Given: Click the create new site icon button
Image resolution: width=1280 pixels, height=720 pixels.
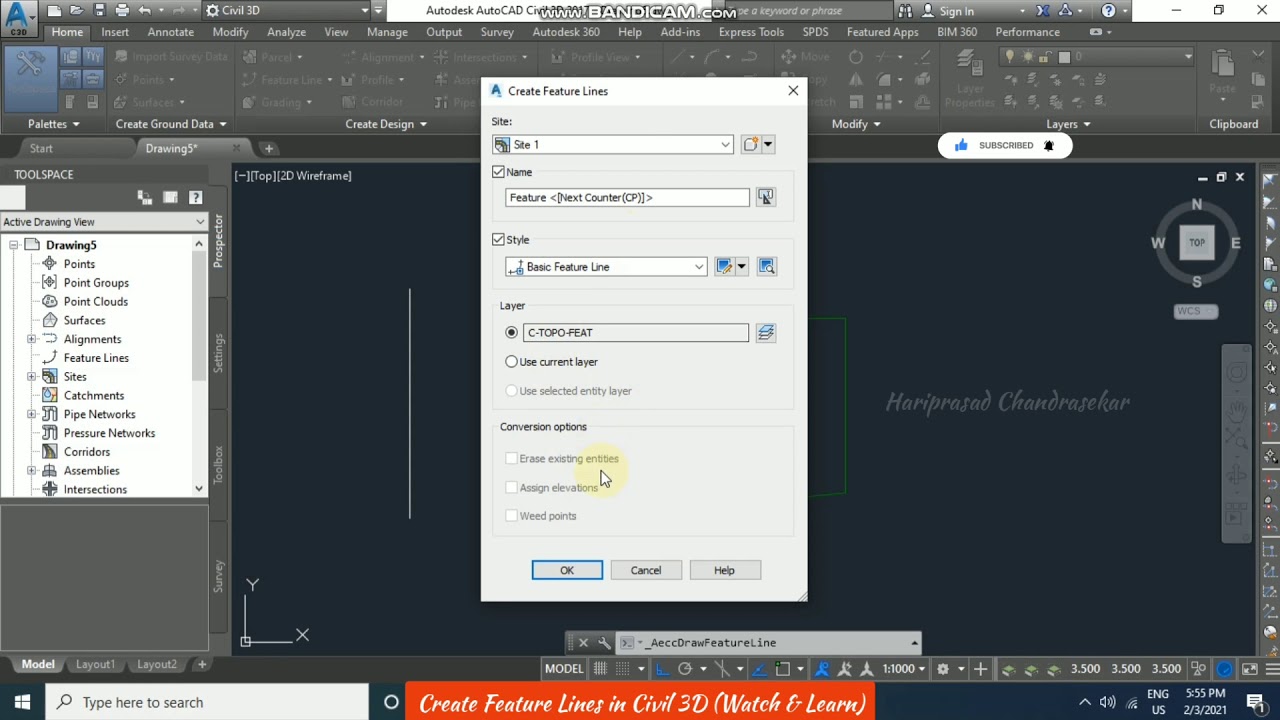Looking at the screenshot, I should (751, 145).
